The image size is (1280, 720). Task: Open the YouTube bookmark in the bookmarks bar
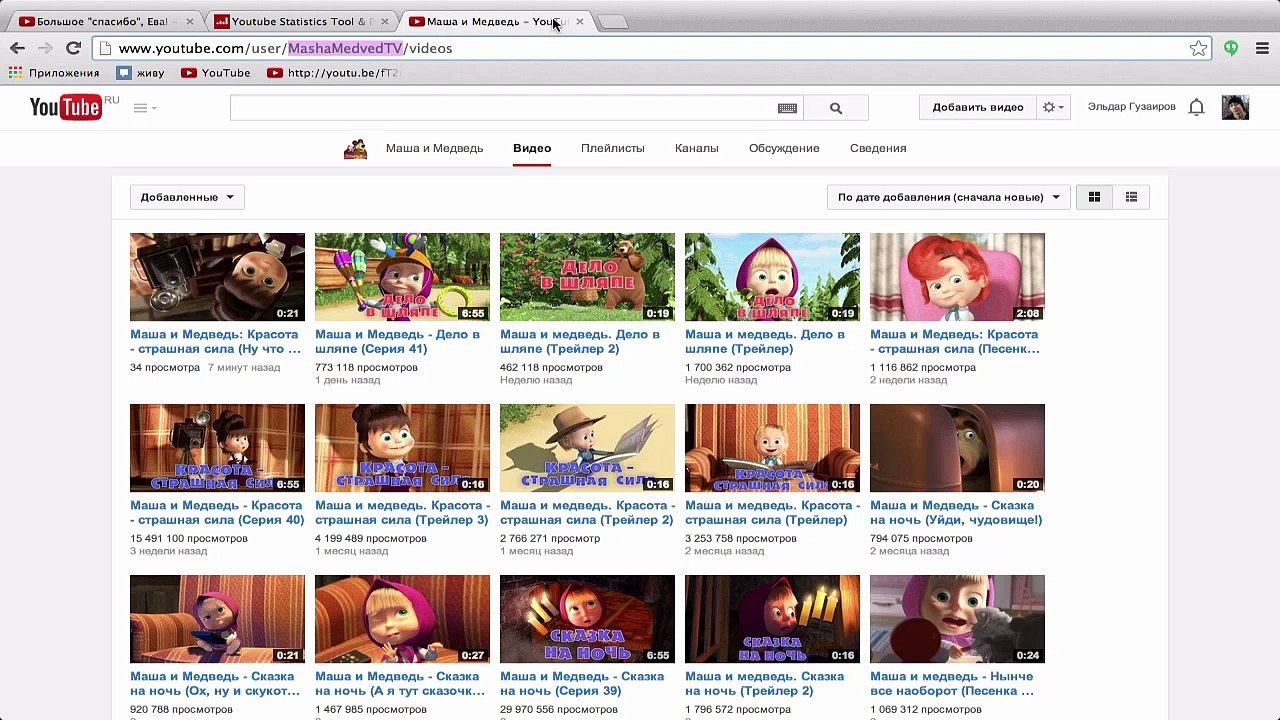pos(216,73)
